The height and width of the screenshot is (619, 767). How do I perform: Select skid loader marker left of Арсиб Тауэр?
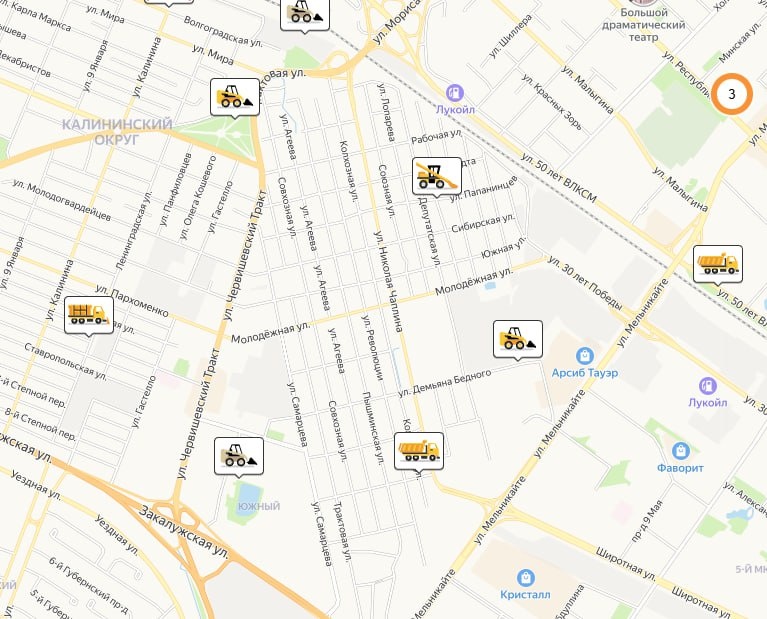click(x=518, y=339)
